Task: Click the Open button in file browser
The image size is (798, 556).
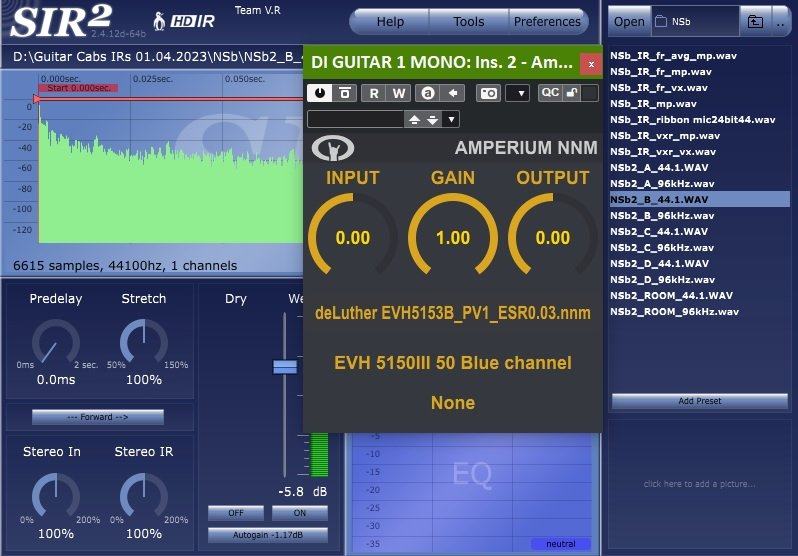Action: pos(630,22)
